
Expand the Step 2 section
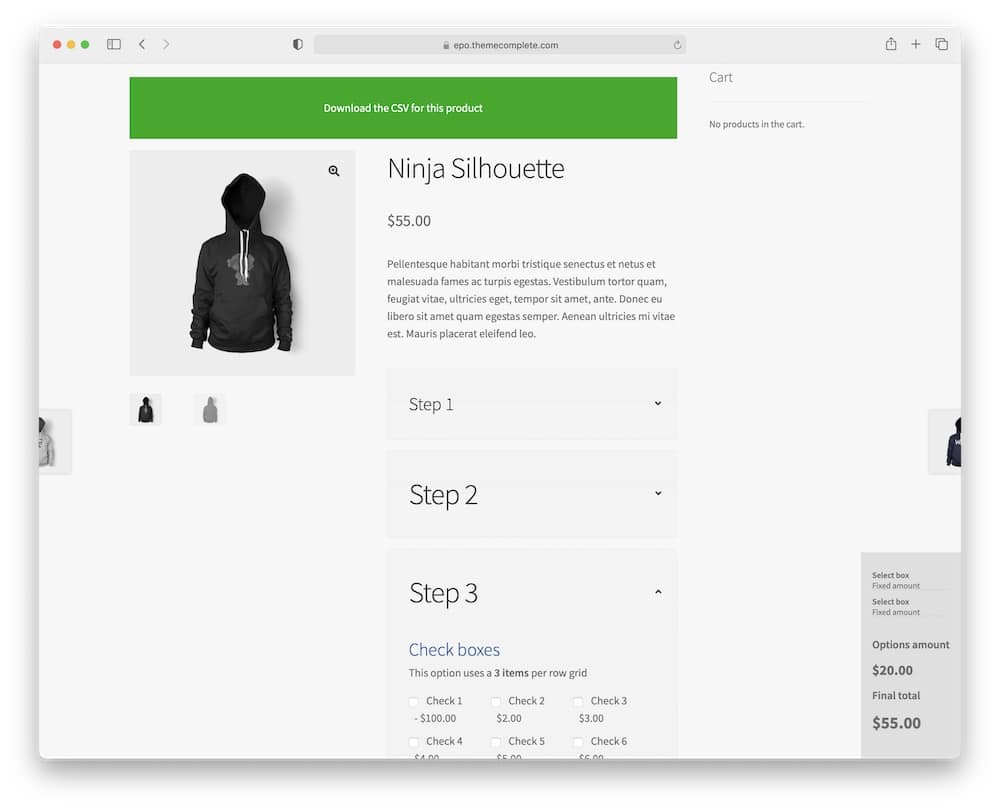click(x=532, y=494)
